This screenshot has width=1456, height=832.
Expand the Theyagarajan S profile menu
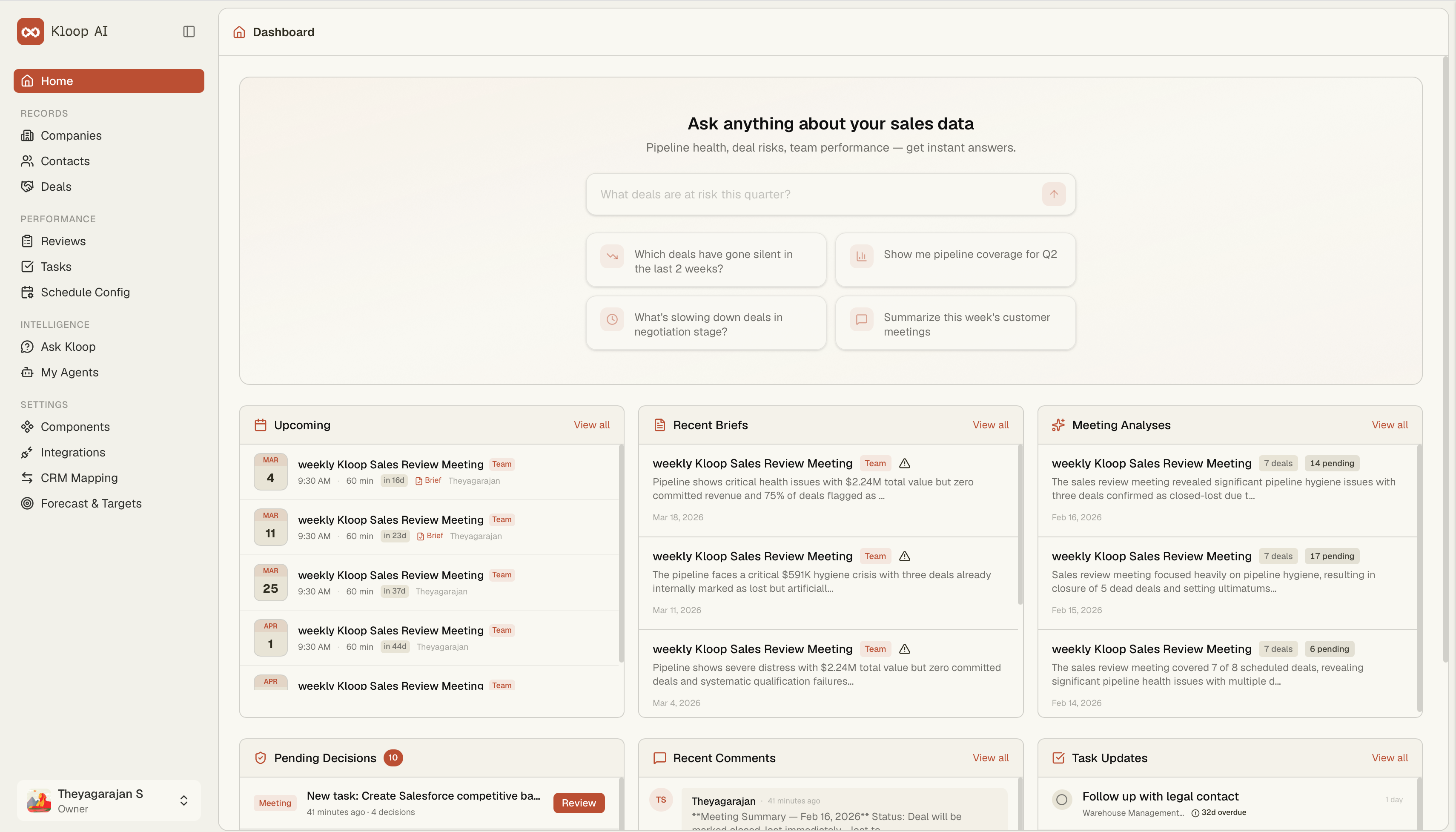pyautogui.click(x=183, y=800)
